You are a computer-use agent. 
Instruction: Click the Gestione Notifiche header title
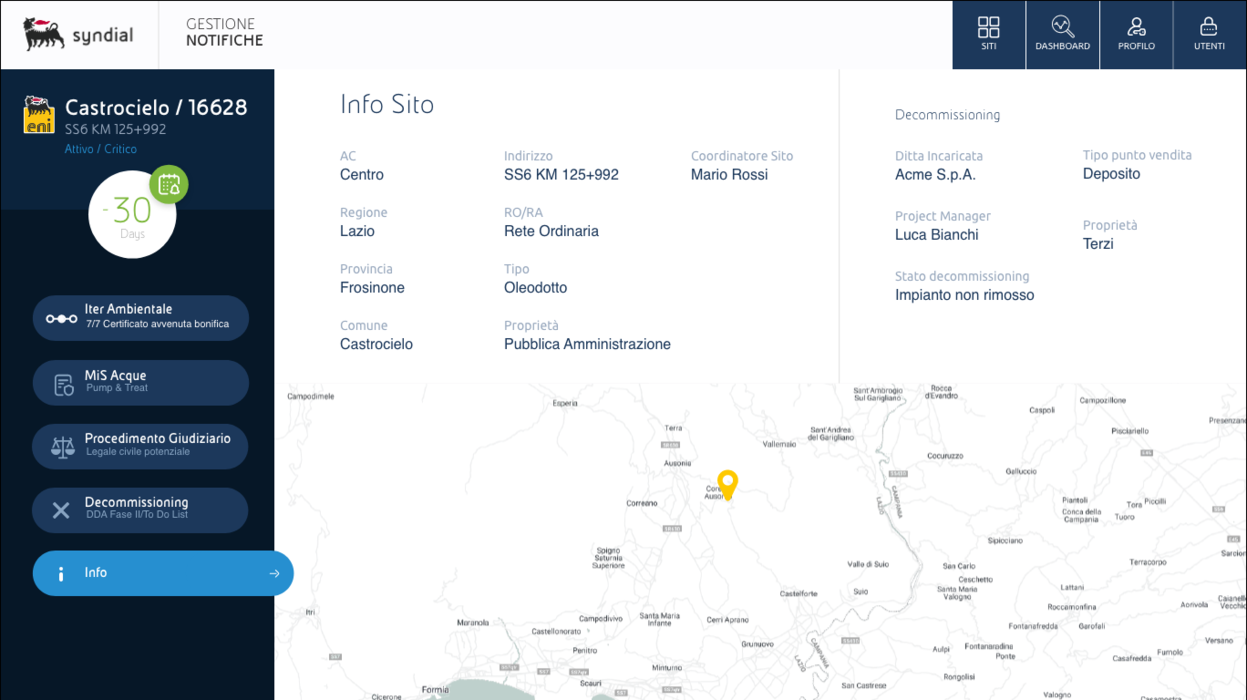coord(224,33)
